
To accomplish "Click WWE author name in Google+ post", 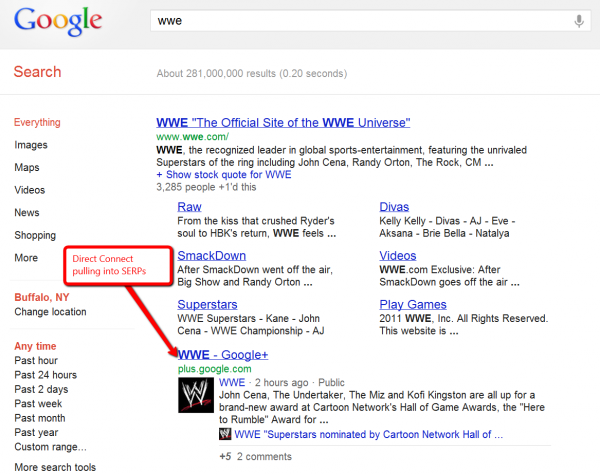I will pos(232,383).
